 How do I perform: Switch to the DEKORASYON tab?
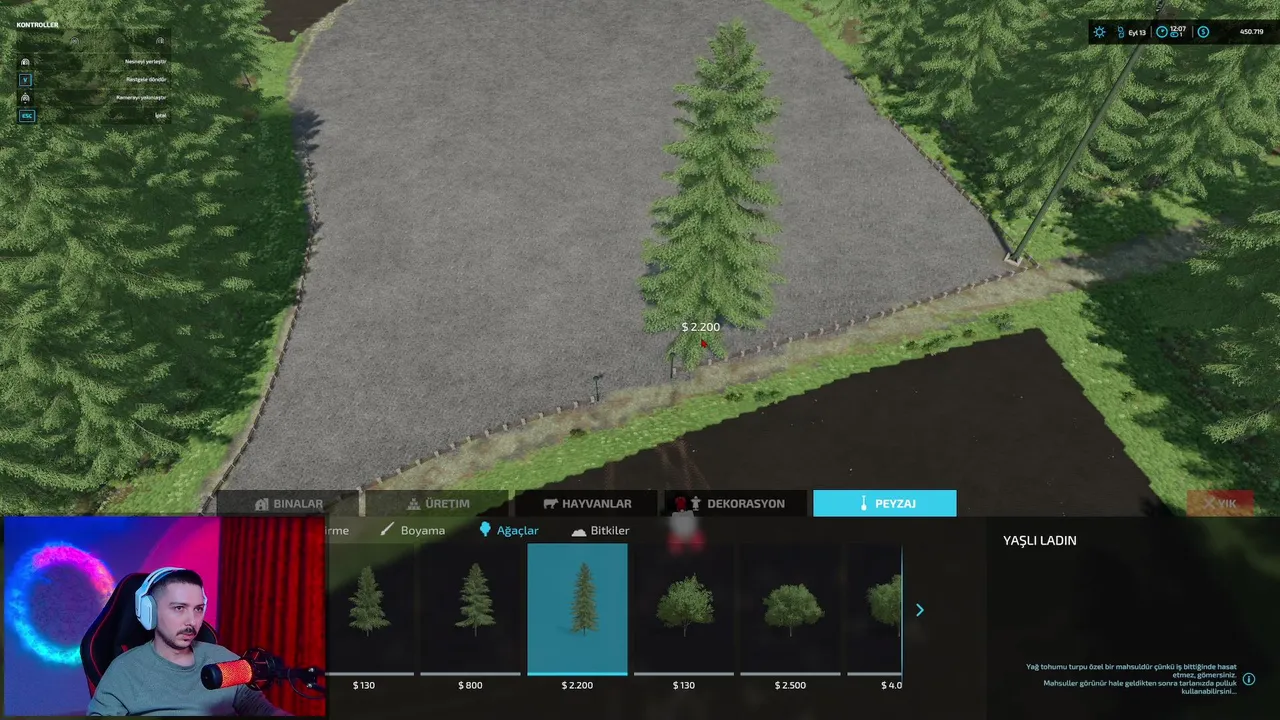click(736, 504)
